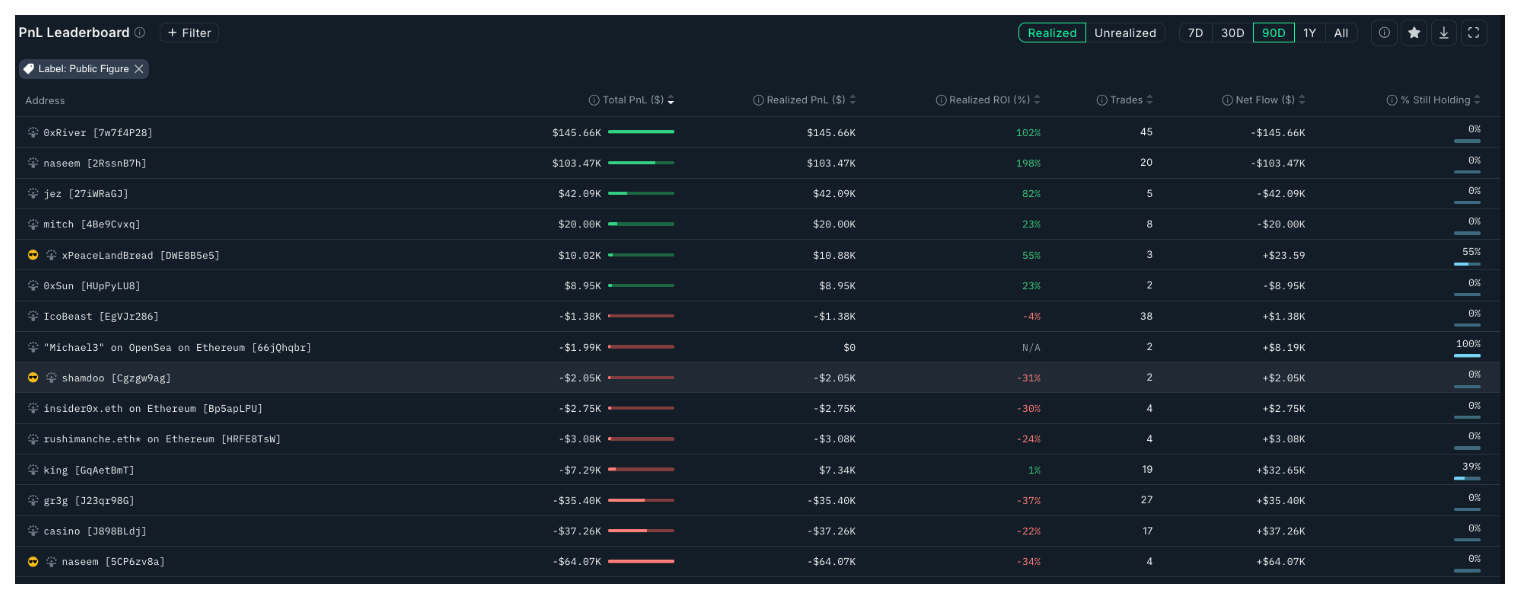
Task: Open "Michael3" on OpenSea on Ethereum address
Action: click(x=177, y=347)
